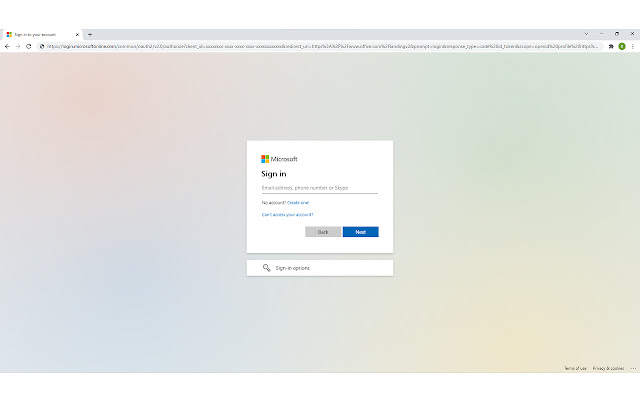Open the Chrome three-dot menu

(633, 47)
